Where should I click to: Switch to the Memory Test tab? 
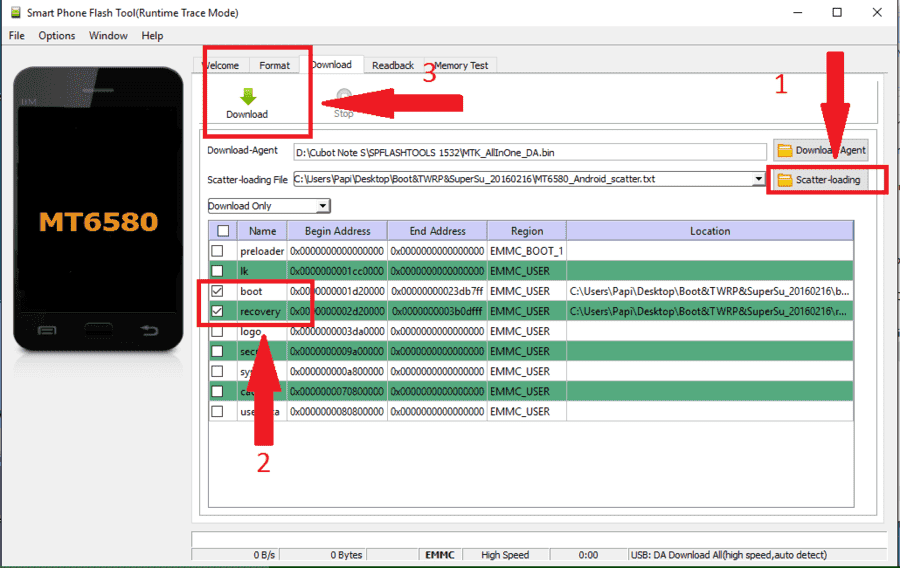click(x=461, y=65)
